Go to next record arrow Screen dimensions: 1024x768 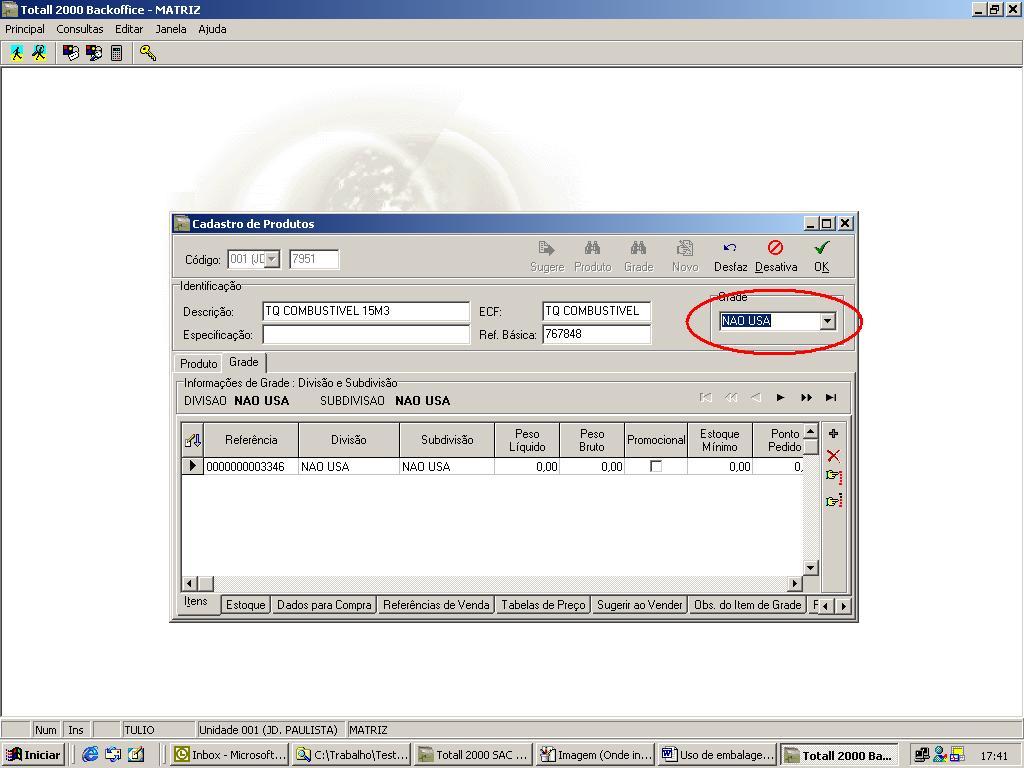tap(780, 398)
